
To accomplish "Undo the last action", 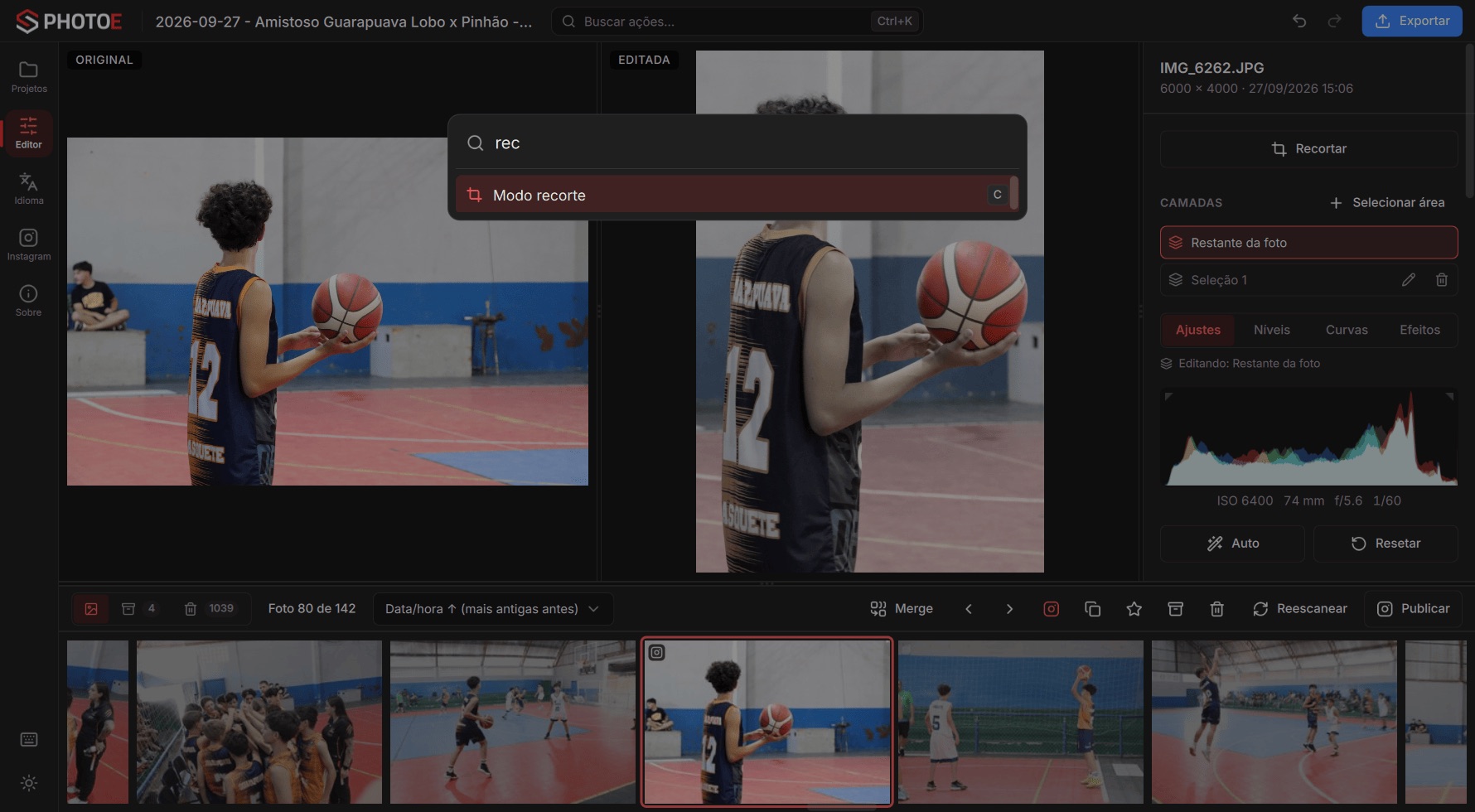I will (1299, 21).
